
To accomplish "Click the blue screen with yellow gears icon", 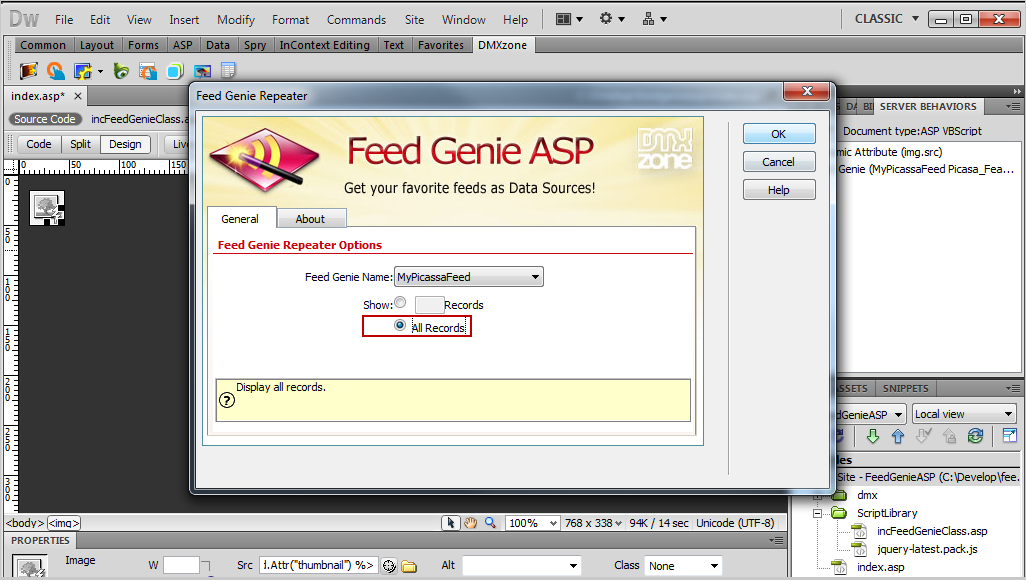I will [82, 71].
